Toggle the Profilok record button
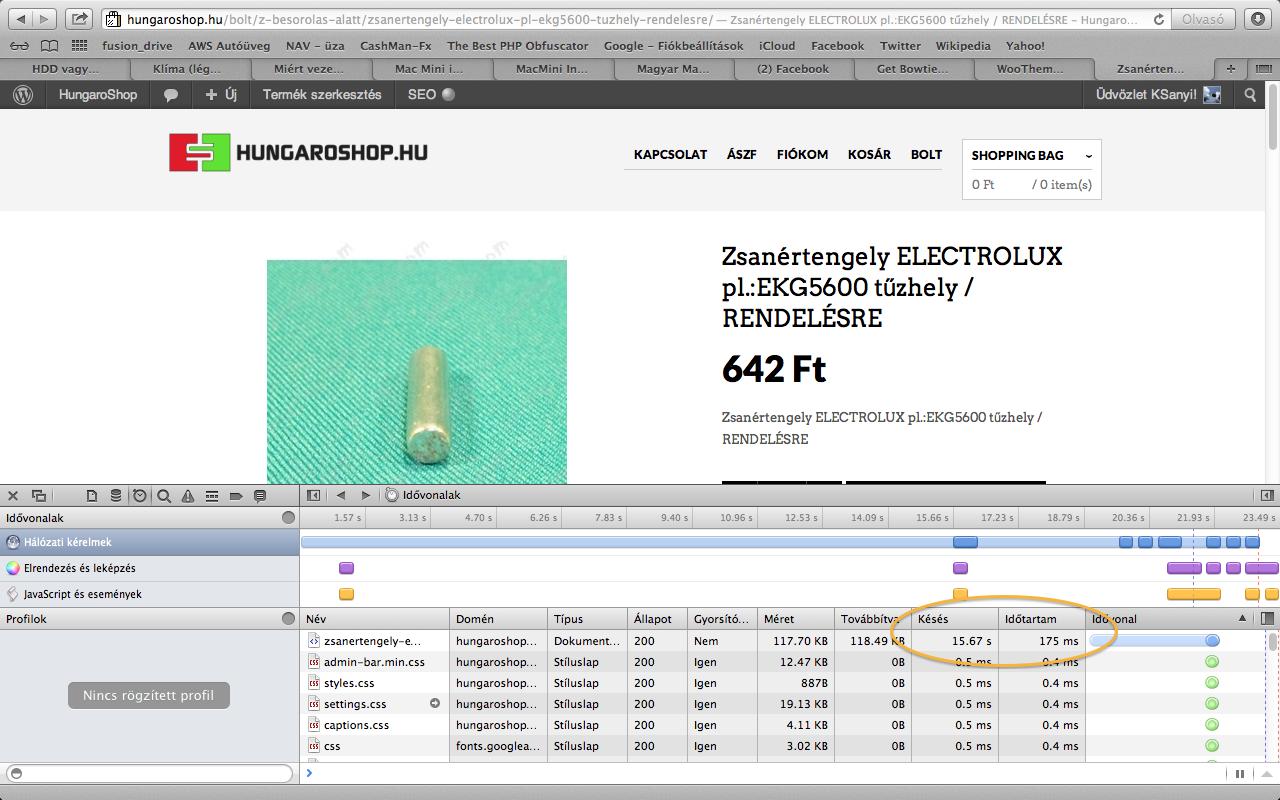The width and height of the screenshot is (1280, 800). [289, 618]
